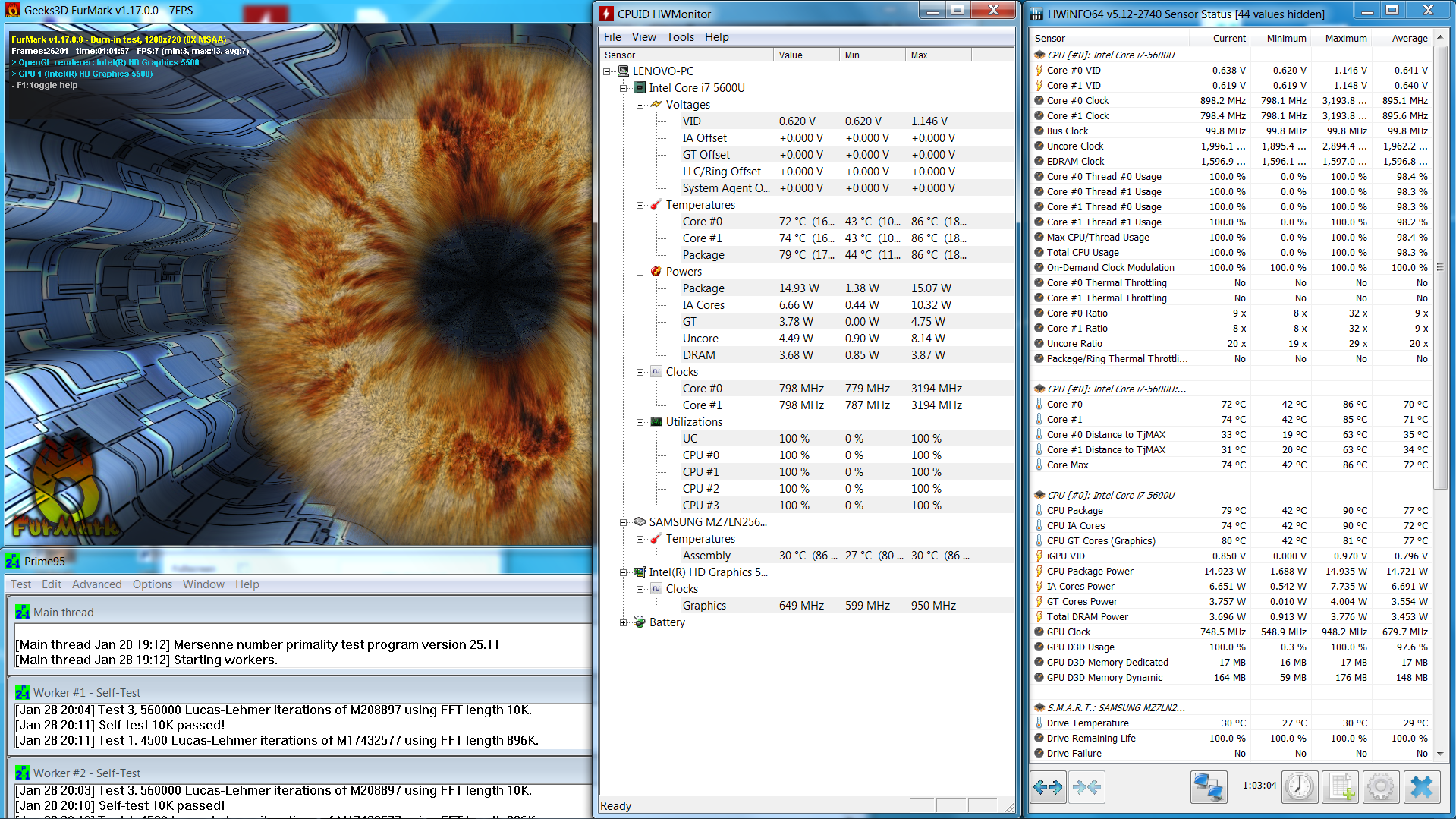Collapse the Intel Core i7 5600U node
The height and width of the screenshot is (819, 1456).
[x=623, y=88]
